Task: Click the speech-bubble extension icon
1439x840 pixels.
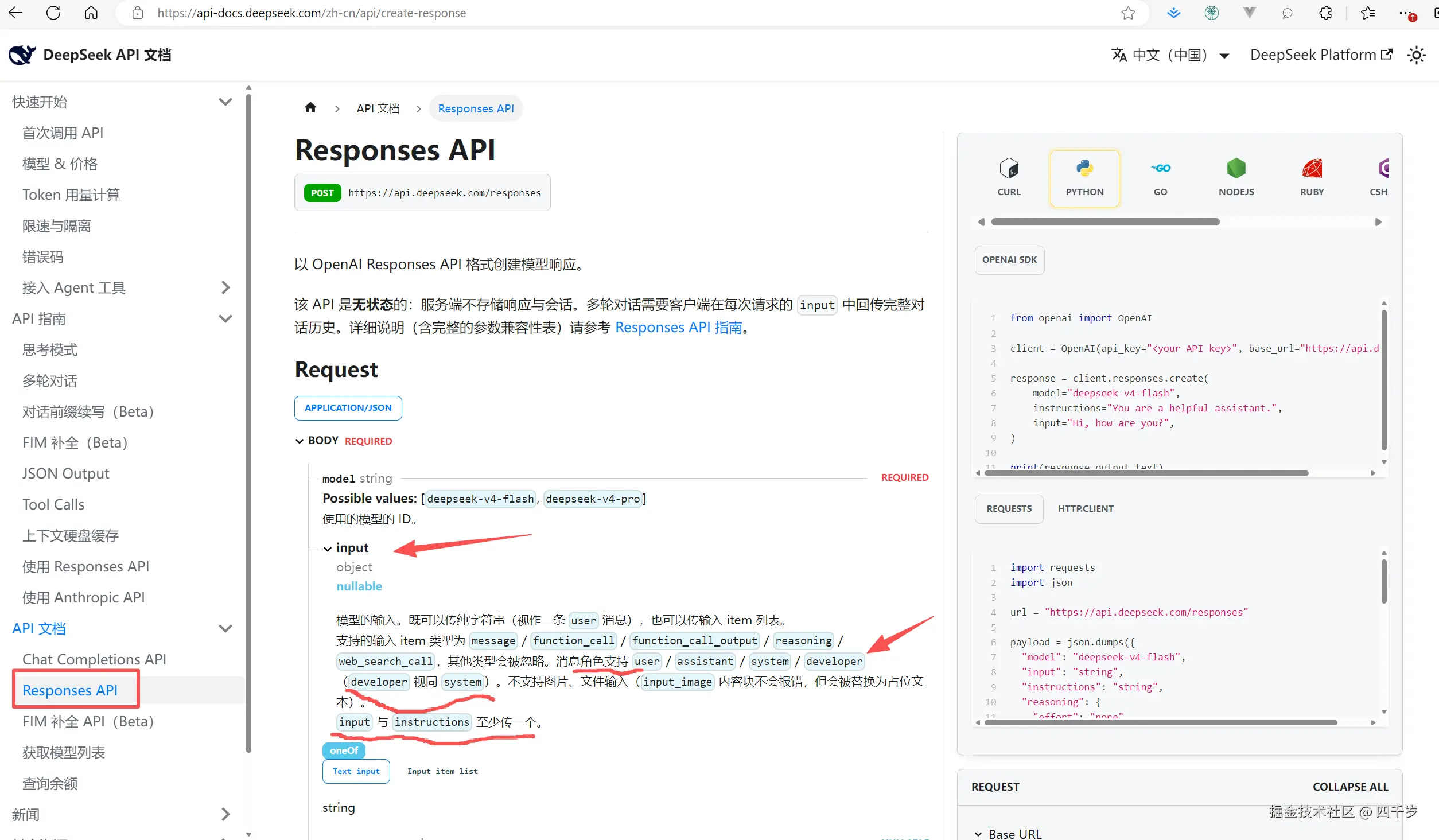Action: (1287, 13)
